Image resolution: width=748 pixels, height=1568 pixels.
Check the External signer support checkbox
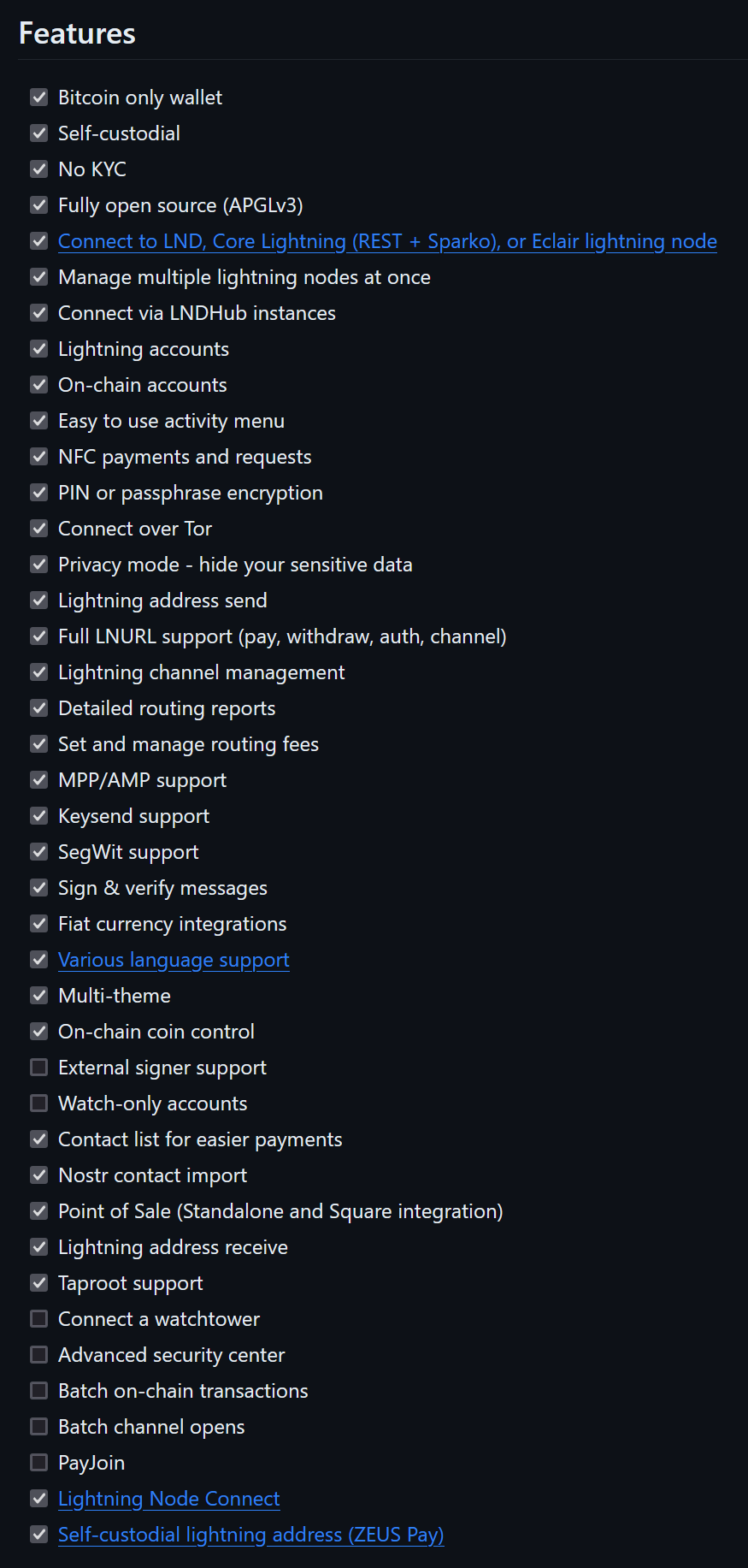coord(38,1068)
